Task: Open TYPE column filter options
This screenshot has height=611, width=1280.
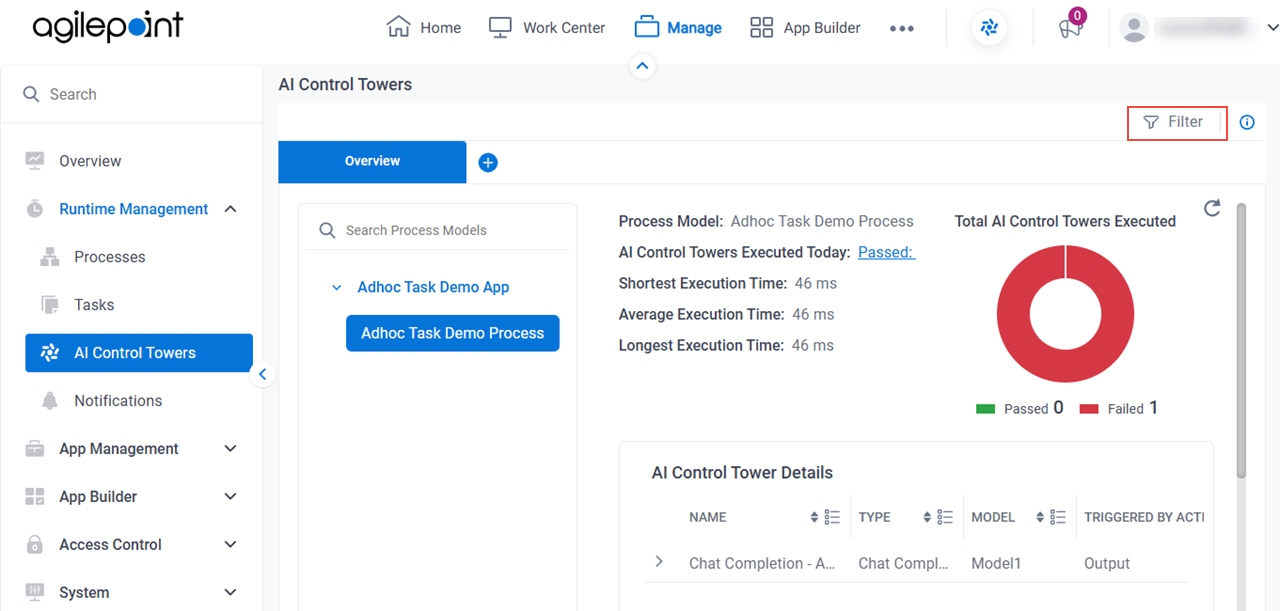Action: pos(945,517)
